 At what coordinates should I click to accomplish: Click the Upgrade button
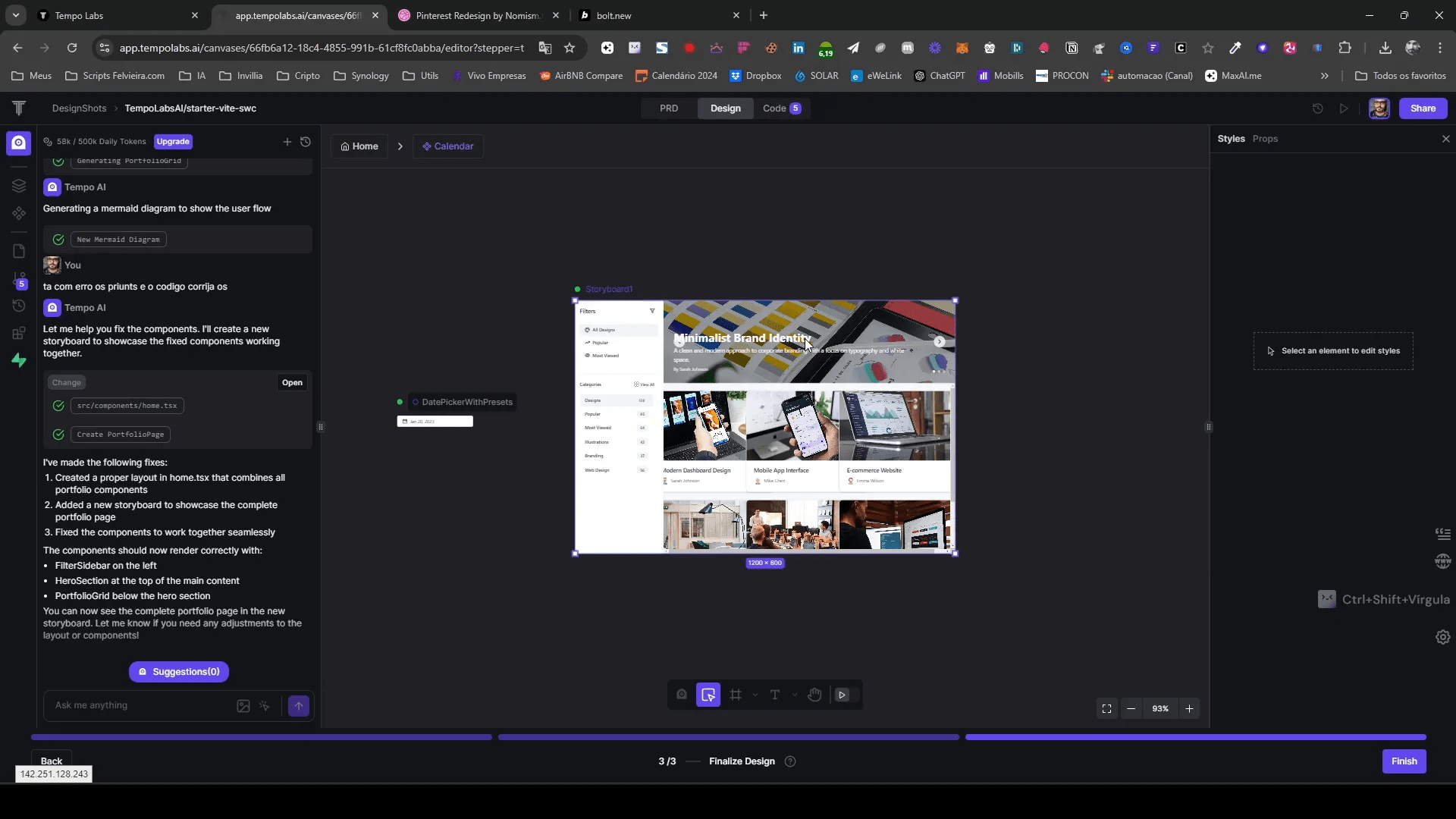tap(173, 142)
